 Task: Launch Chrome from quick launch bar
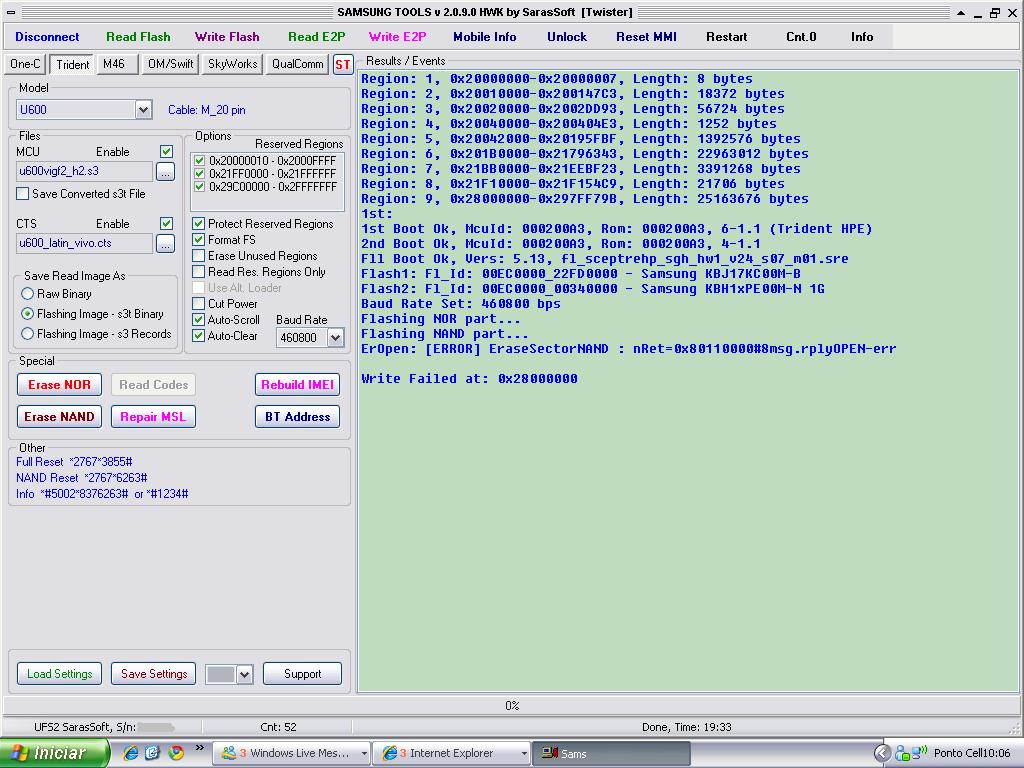(x=176, y=753)
